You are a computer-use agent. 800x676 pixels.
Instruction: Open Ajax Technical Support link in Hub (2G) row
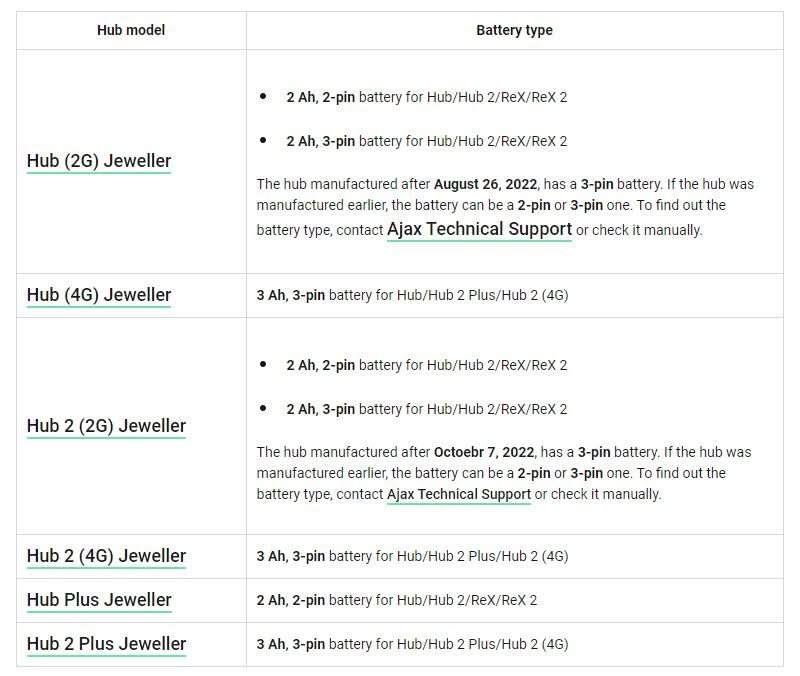pos(479,229)
